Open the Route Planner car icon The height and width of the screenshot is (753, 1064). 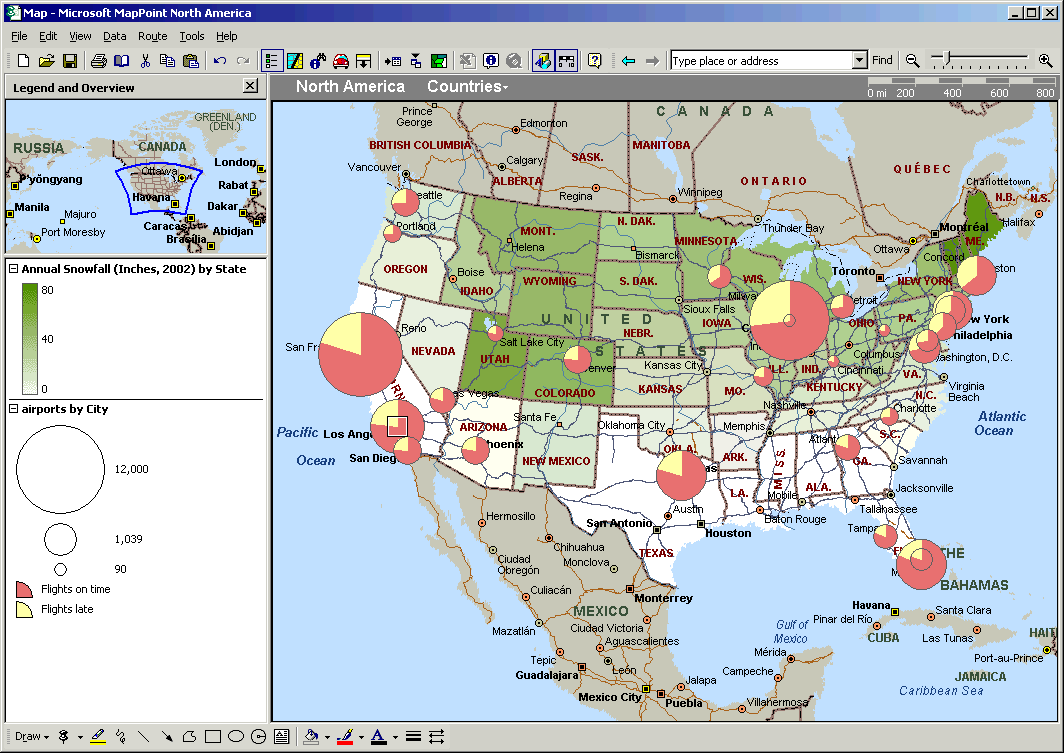[x=341, y=61]
